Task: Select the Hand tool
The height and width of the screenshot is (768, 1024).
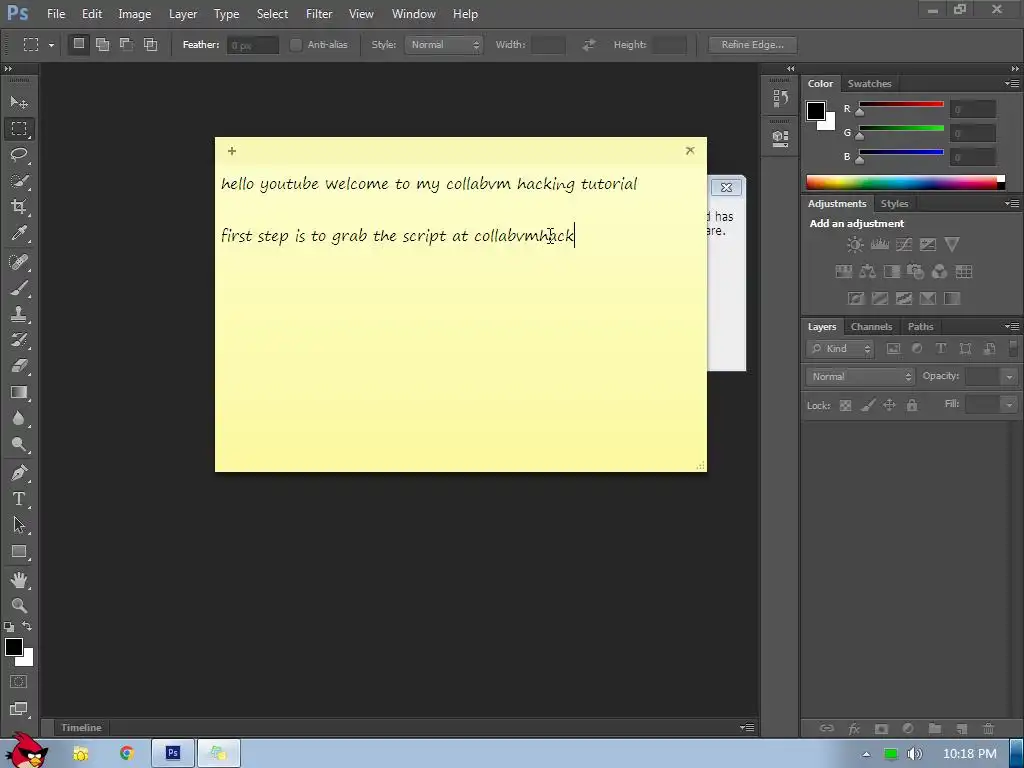Action: 19,580
